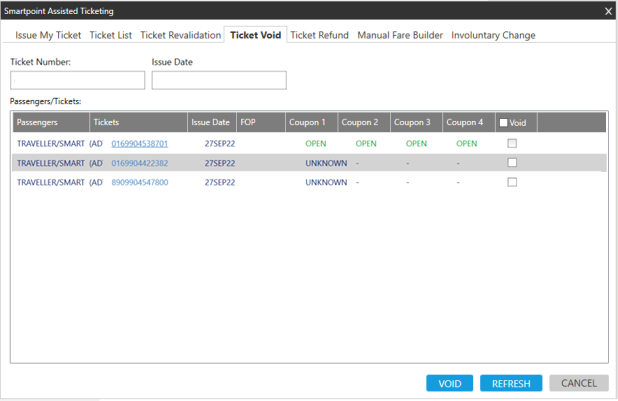The height and width of the screenshot is (401, 618).
Task: Close the Smartpoint Assisted Ticketing dialog
Action: tap(608, 11)
